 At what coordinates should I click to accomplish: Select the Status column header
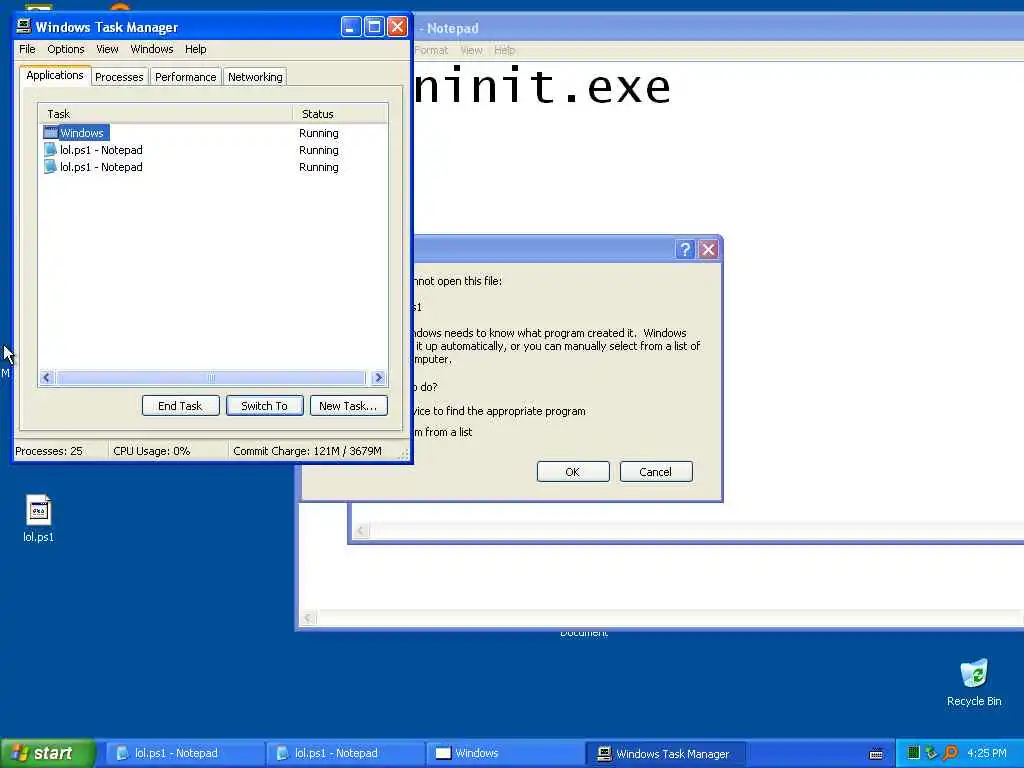[340, 114]
